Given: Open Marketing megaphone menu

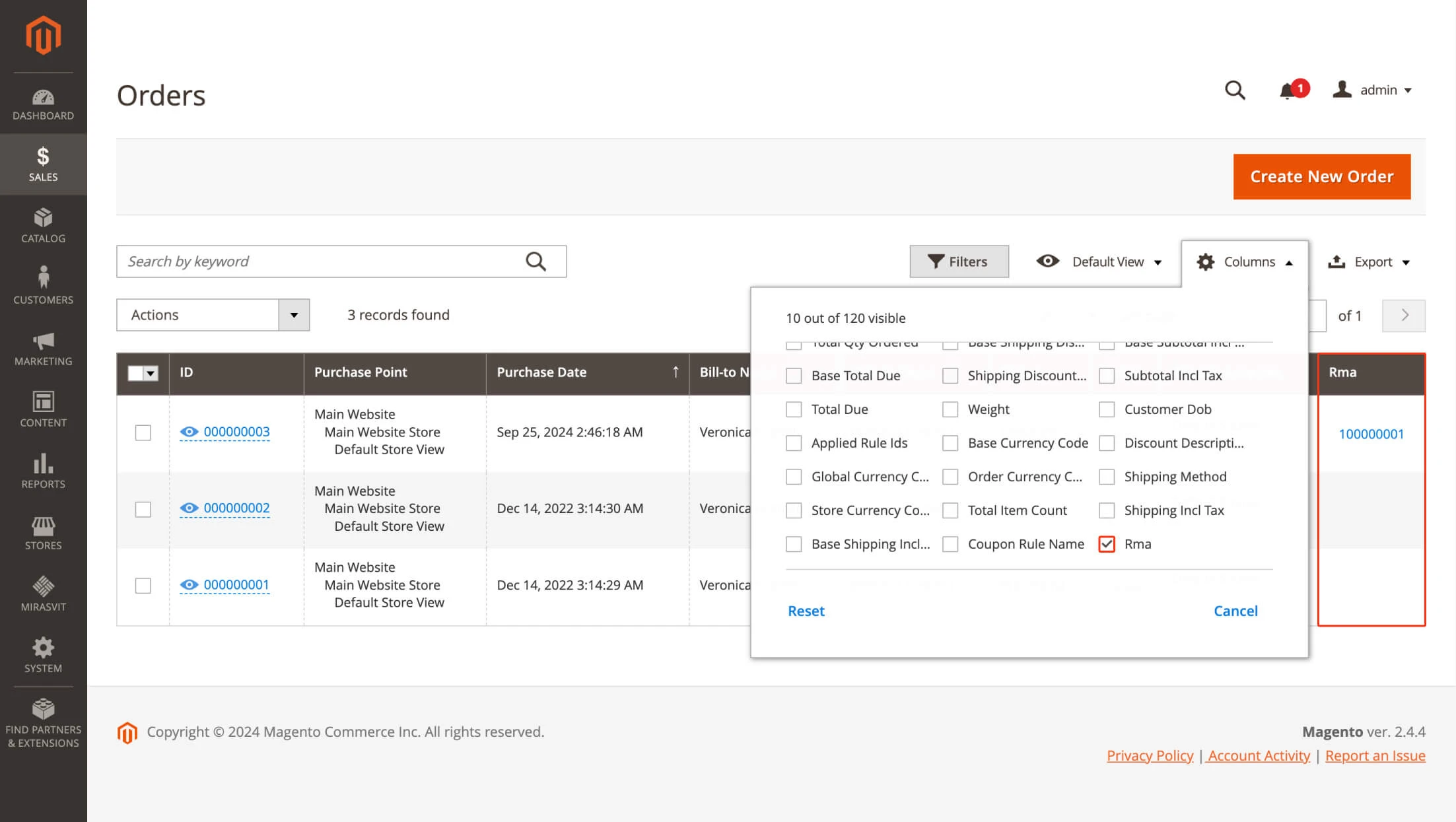Looking at the screenshot, I should click(x=43, y=349).
